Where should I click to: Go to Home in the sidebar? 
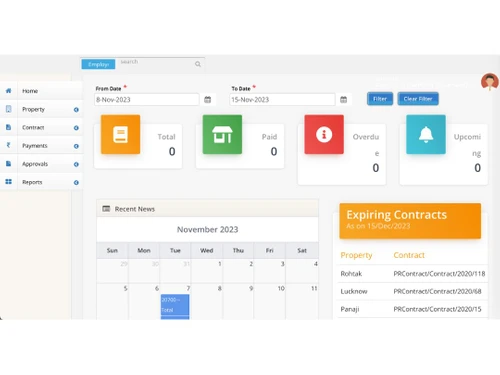click(30, 91)
